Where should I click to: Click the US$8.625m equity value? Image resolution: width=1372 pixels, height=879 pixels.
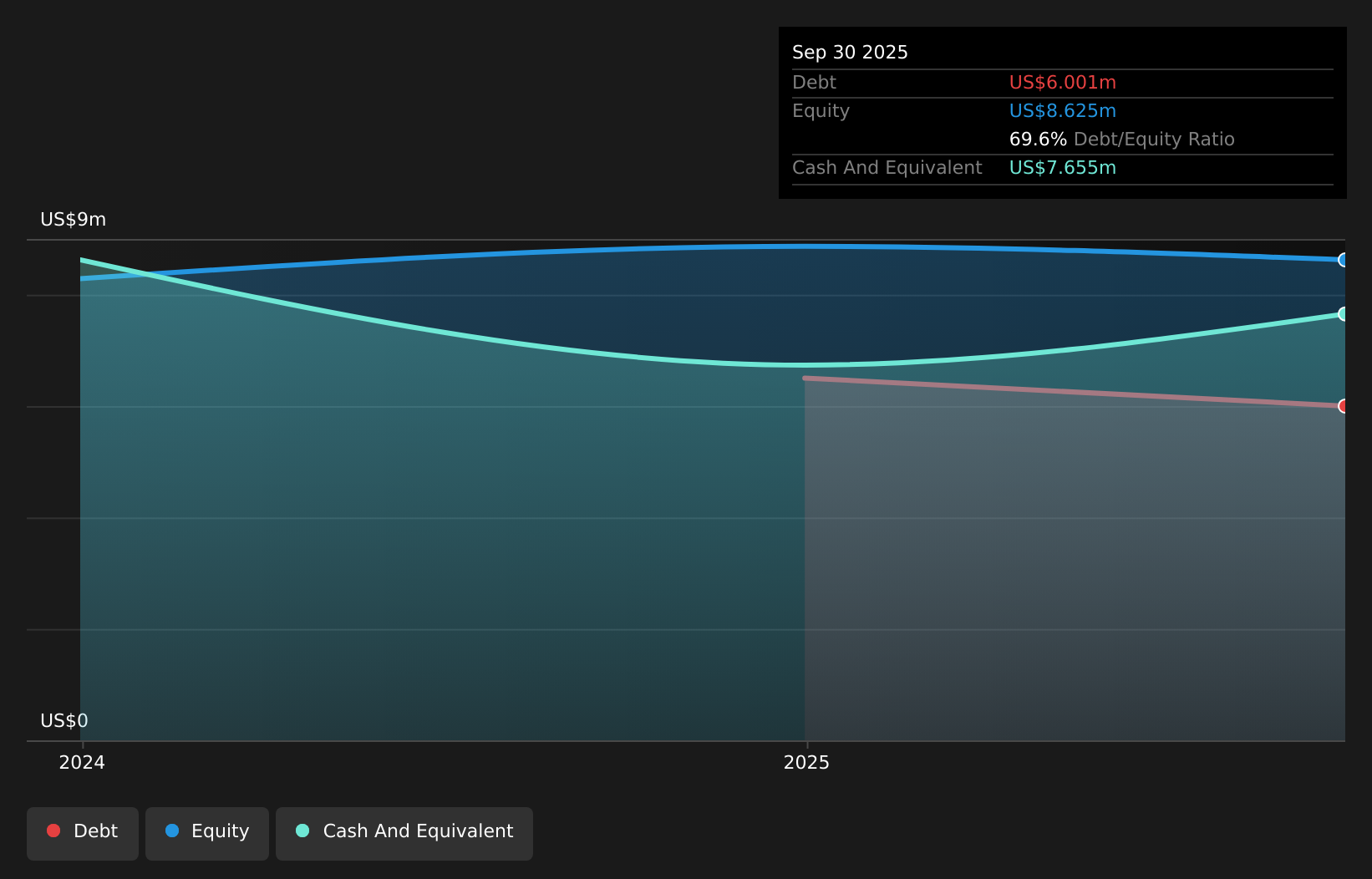pyautogui.click(x=1063, y=111)
